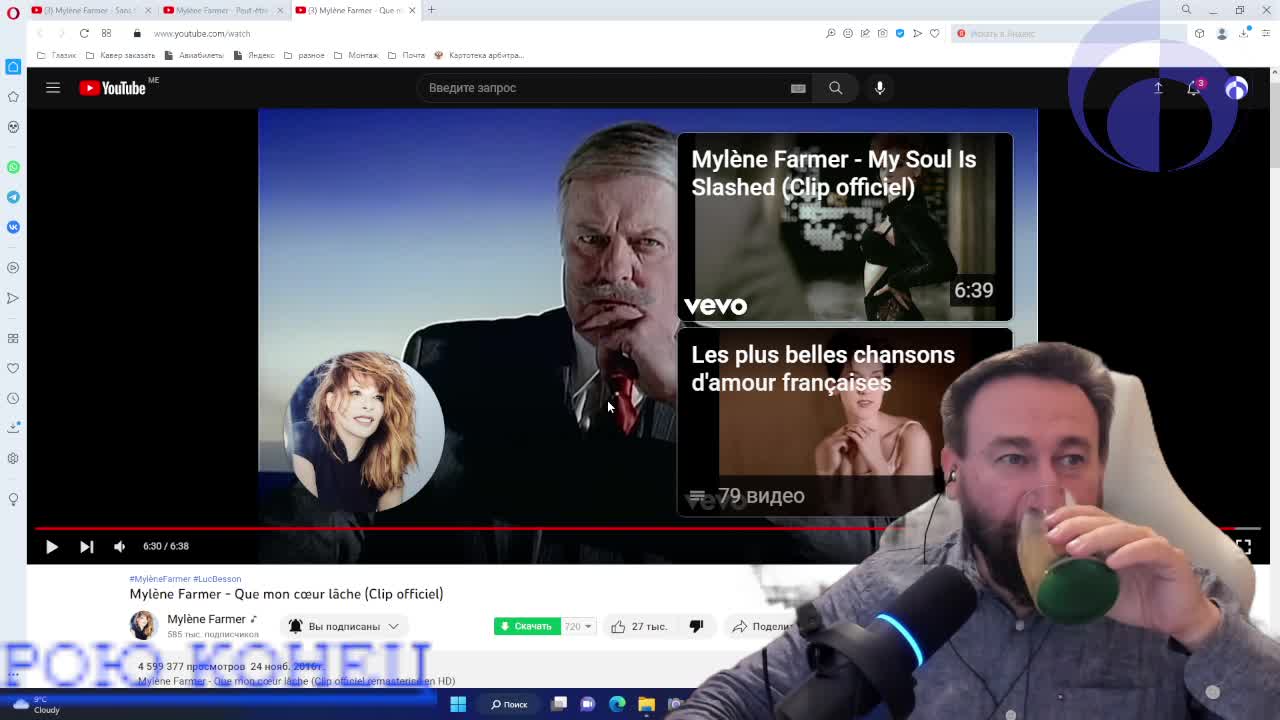Image resolution: width=1280 pixels, height=720 pixels.
Task: Open the Opera main menu
Action: [x=12, y=11]
